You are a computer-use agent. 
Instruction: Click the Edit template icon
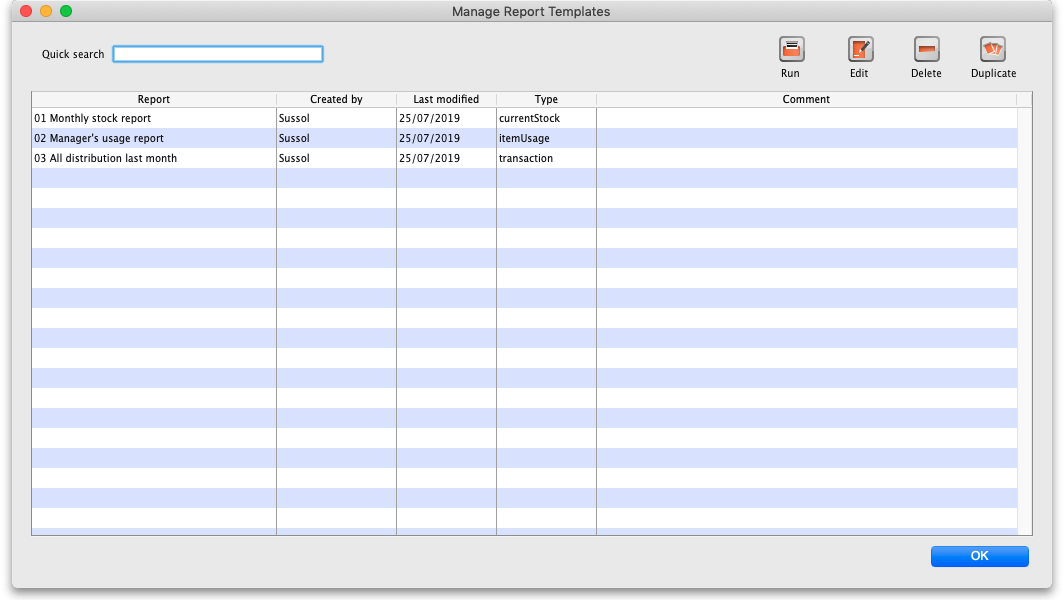point(860,49)
